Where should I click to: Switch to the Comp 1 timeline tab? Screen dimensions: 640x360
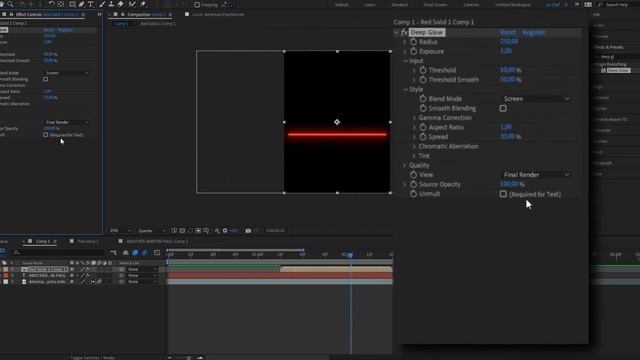(42, 241)
